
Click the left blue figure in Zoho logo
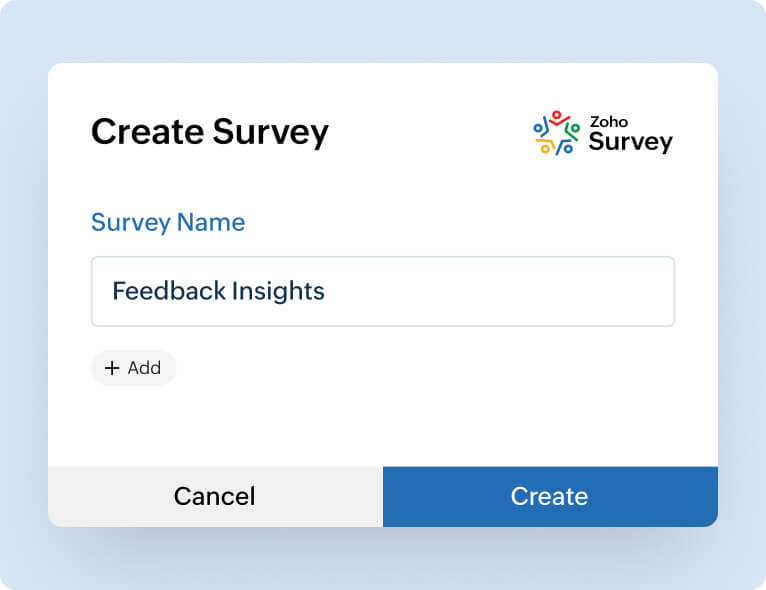click(x=540, y=129)
